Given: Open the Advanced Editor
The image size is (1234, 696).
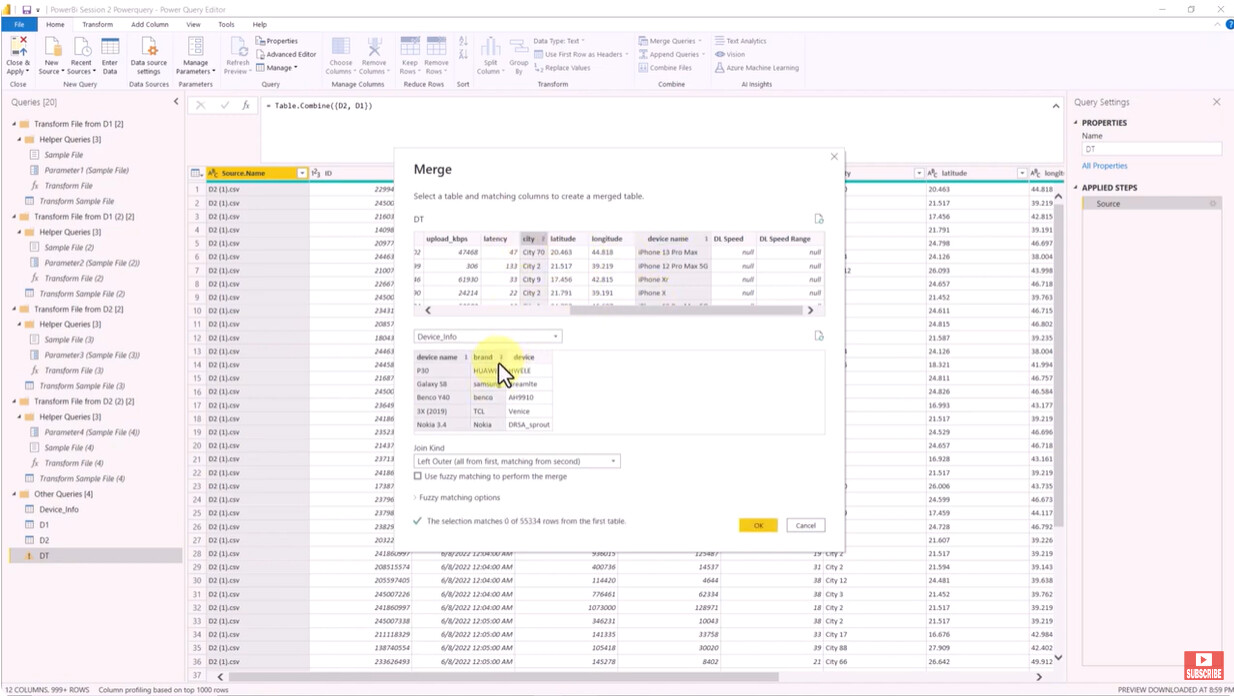Looking at the screenshot, I should (286, 54).
